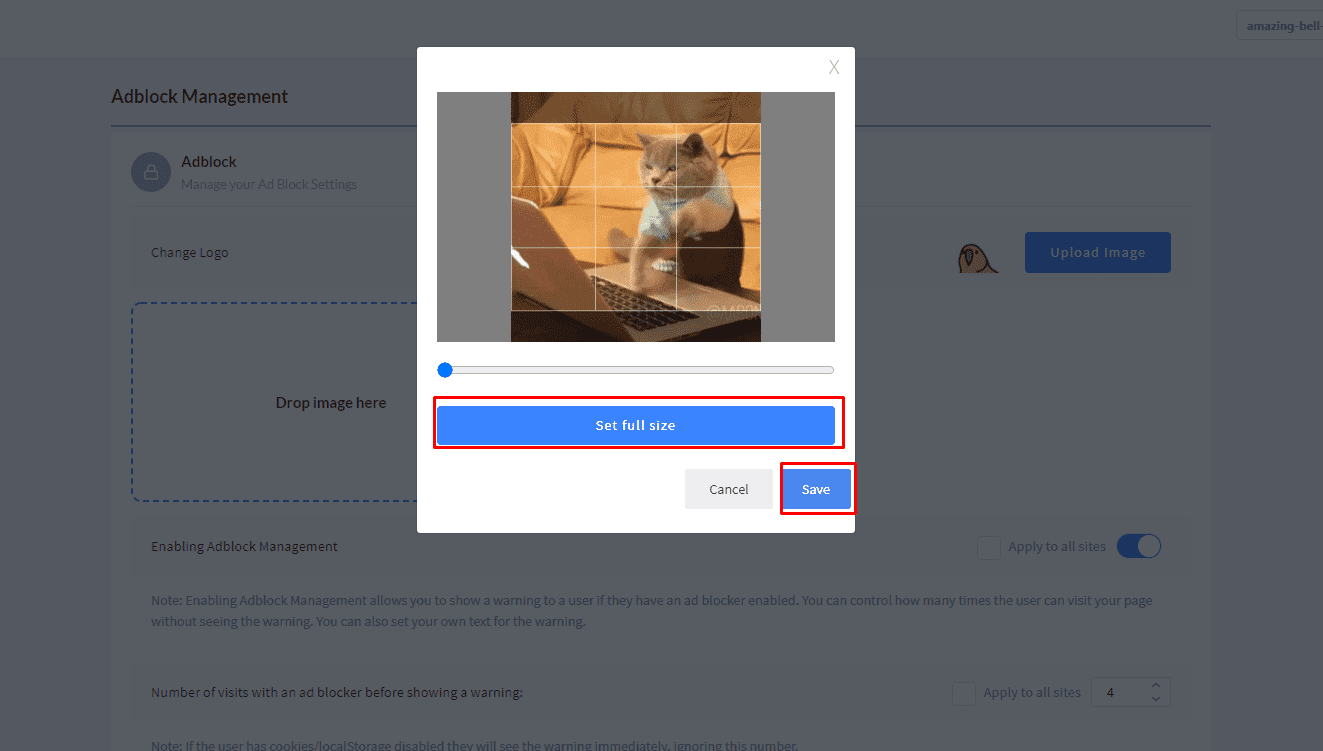Open the amazing-bell site selector
This screenshot has width=1323, height=751.
(1279, 26)
